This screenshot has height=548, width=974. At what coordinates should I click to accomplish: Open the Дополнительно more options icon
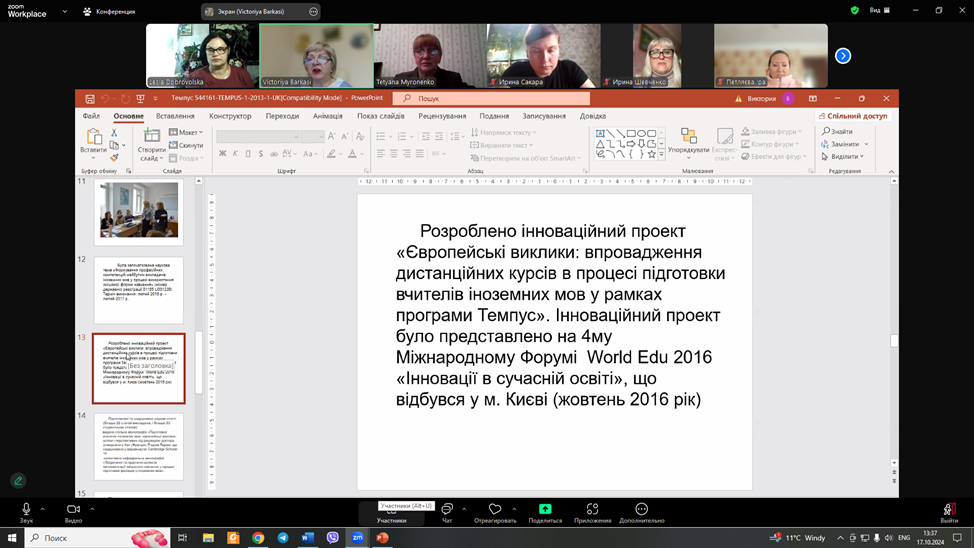click(x=641, y=510)
